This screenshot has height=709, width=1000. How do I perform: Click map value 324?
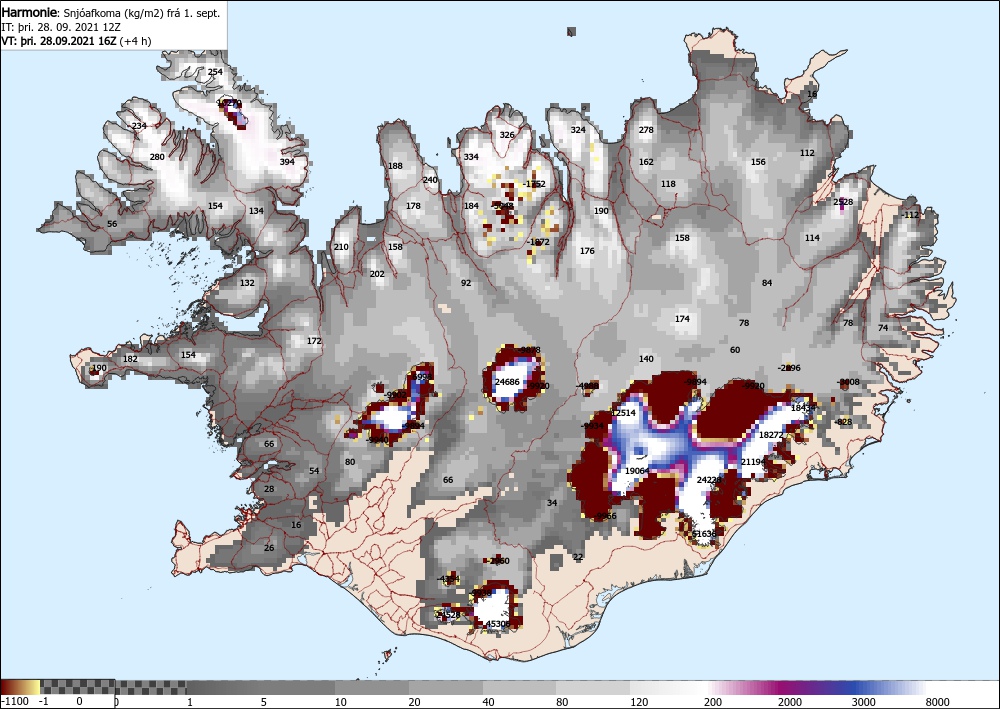578,130
